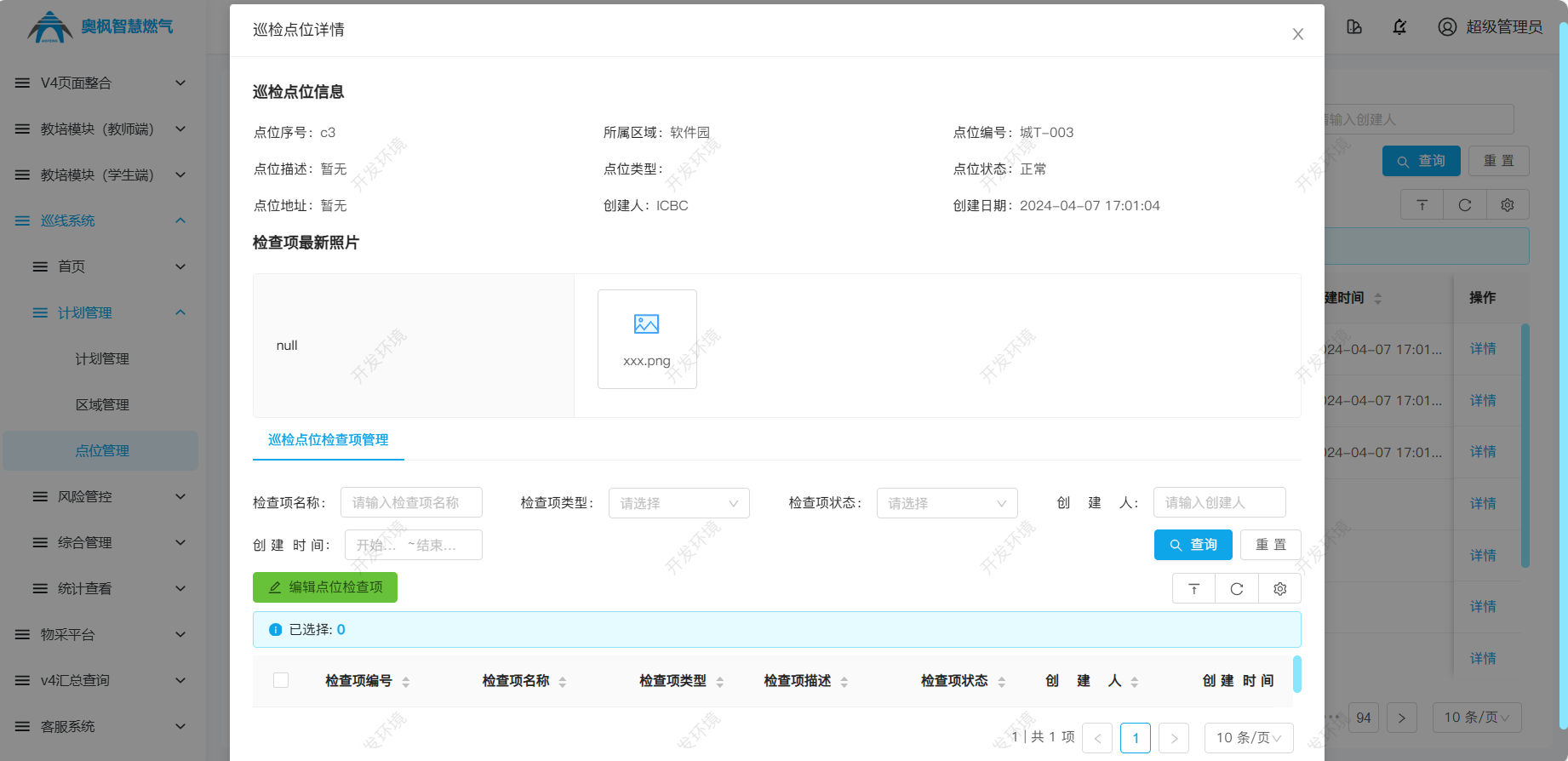Expand 首页 submenu in sidebar
This screenshot has height=761, width=1568.
(x=100, y=266)
